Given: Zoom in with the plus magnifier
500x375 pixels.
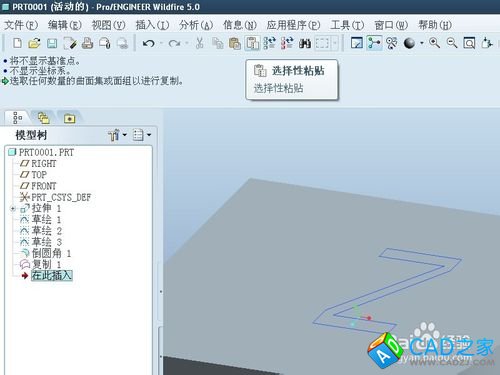Looking at the screenshot, I should click(434, 43).
